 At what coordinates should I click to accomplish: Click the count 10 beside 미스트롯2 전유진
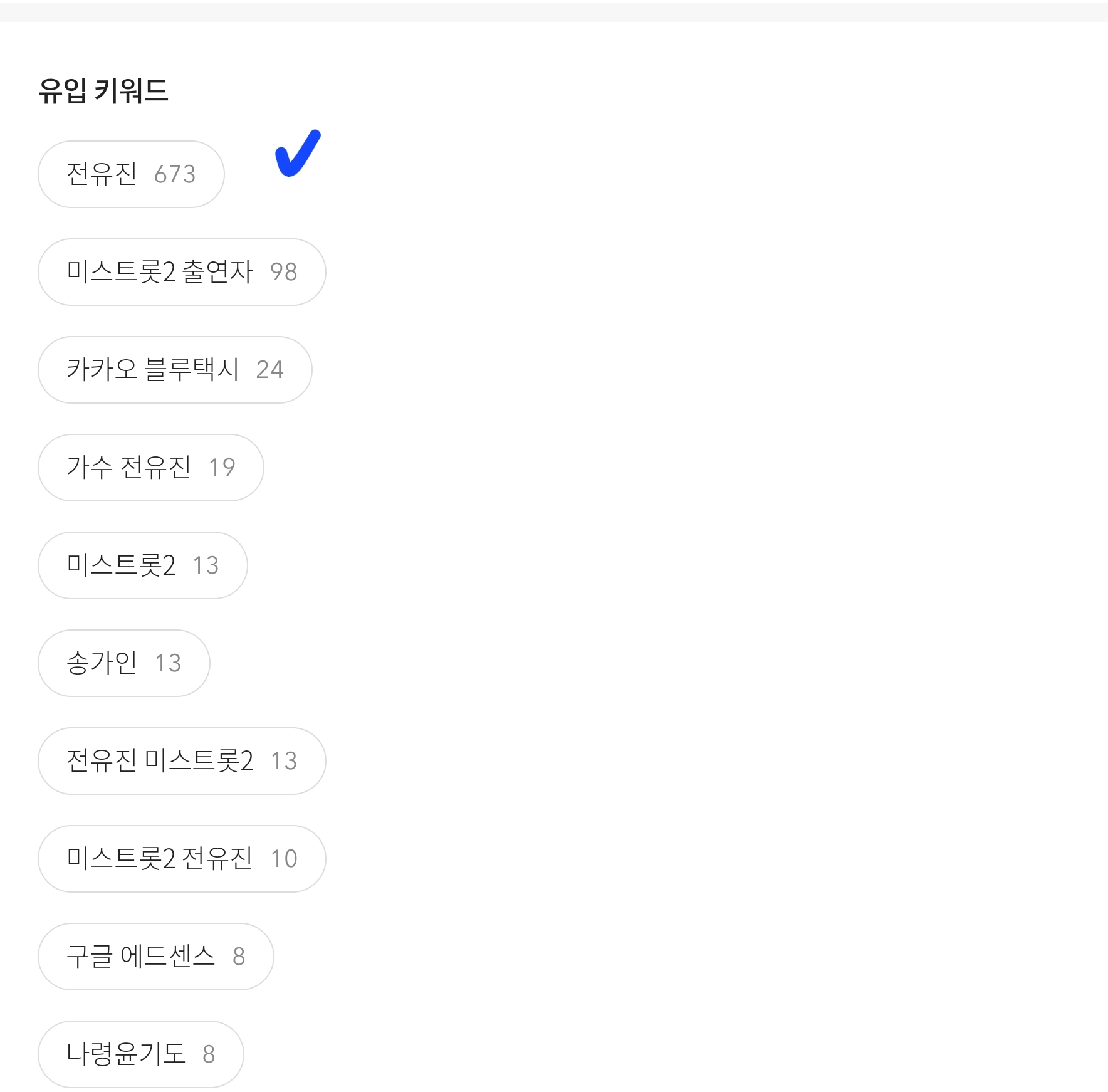pyautogui.click(x=284, y=859)
